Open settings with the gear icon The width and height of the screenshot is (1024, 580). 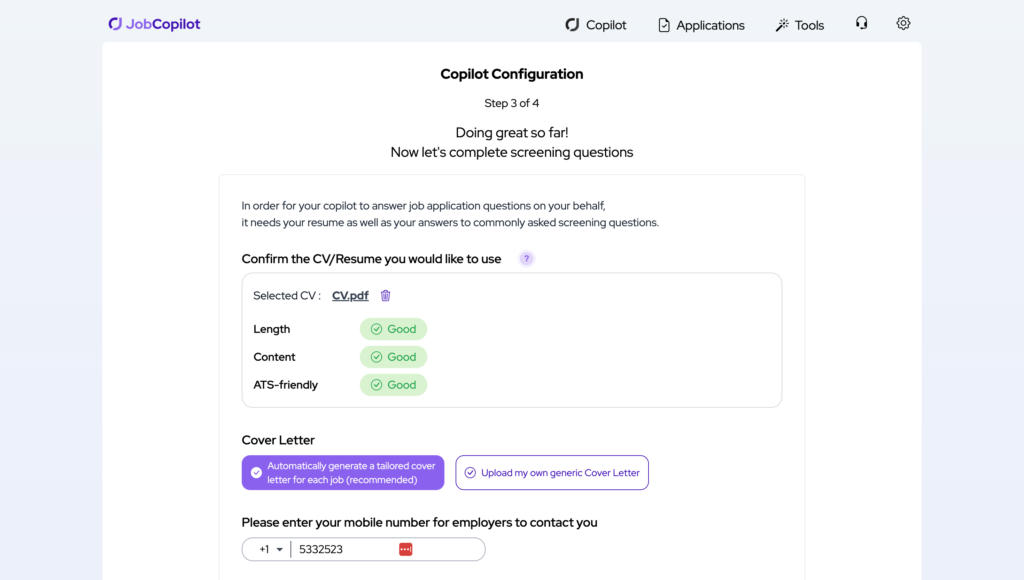pos(903,23)
